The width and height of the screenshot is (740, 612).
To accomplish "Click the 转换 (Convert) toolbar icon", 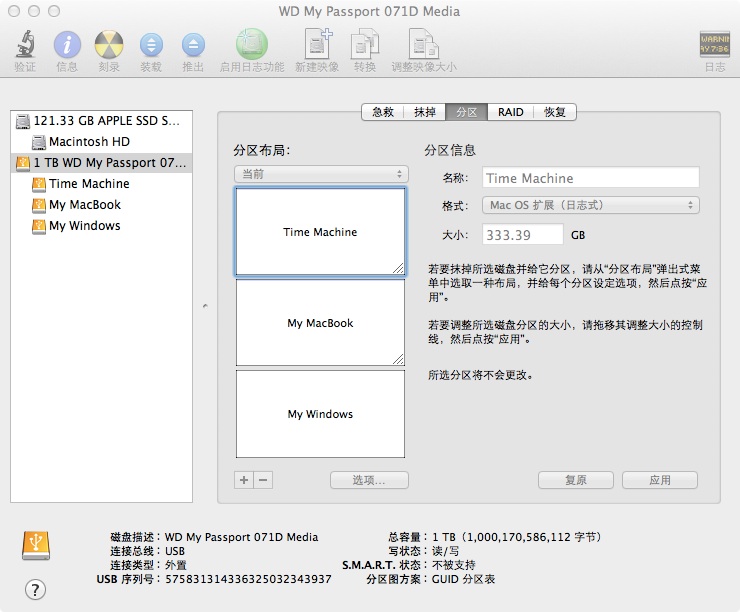I will coord(364,45).
